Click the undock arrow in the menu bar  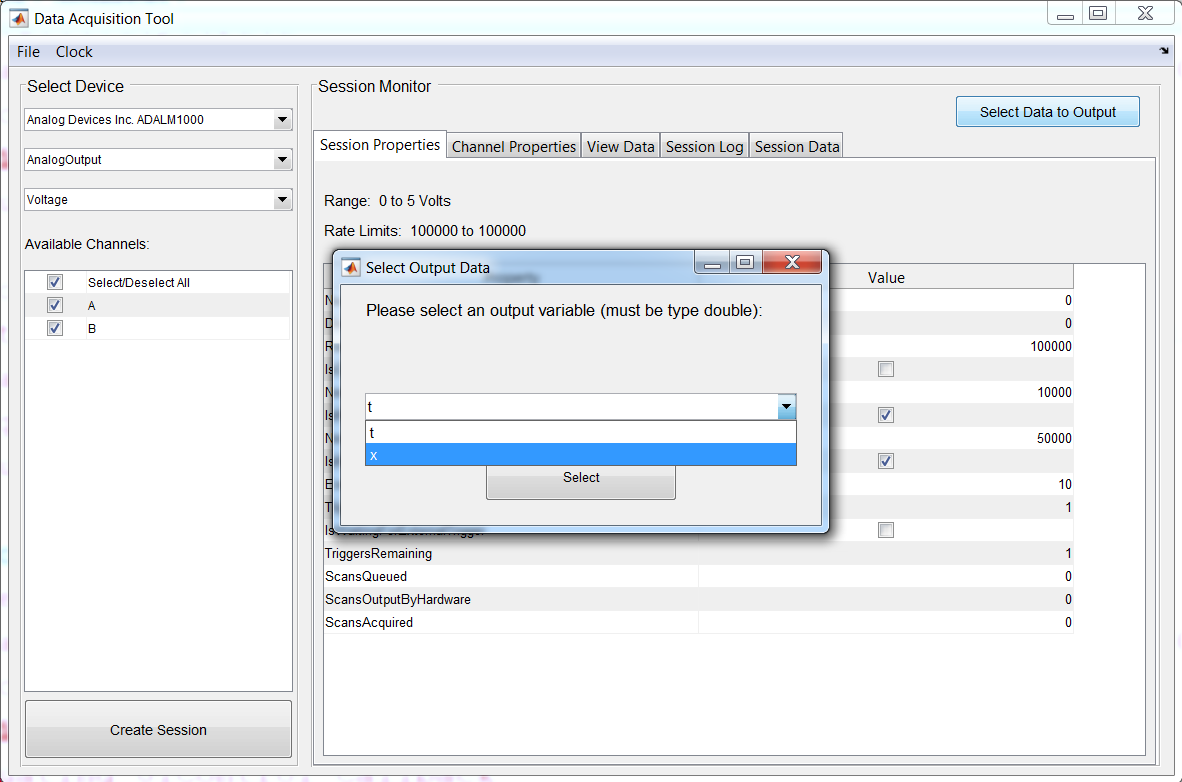point(1163,51)
